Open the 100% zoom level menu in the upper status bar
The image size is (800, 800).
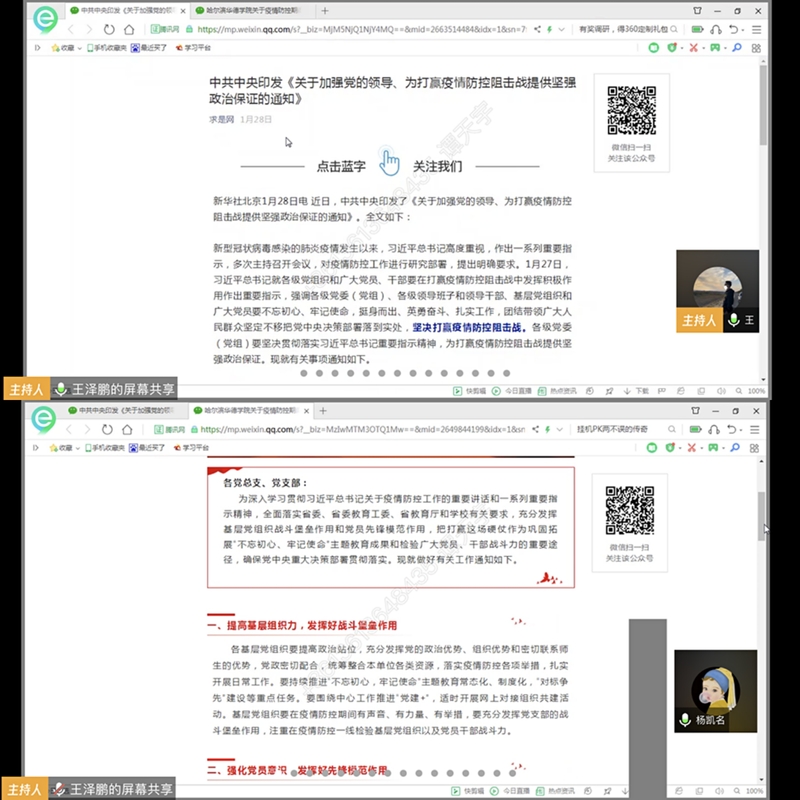click(754, 390)
